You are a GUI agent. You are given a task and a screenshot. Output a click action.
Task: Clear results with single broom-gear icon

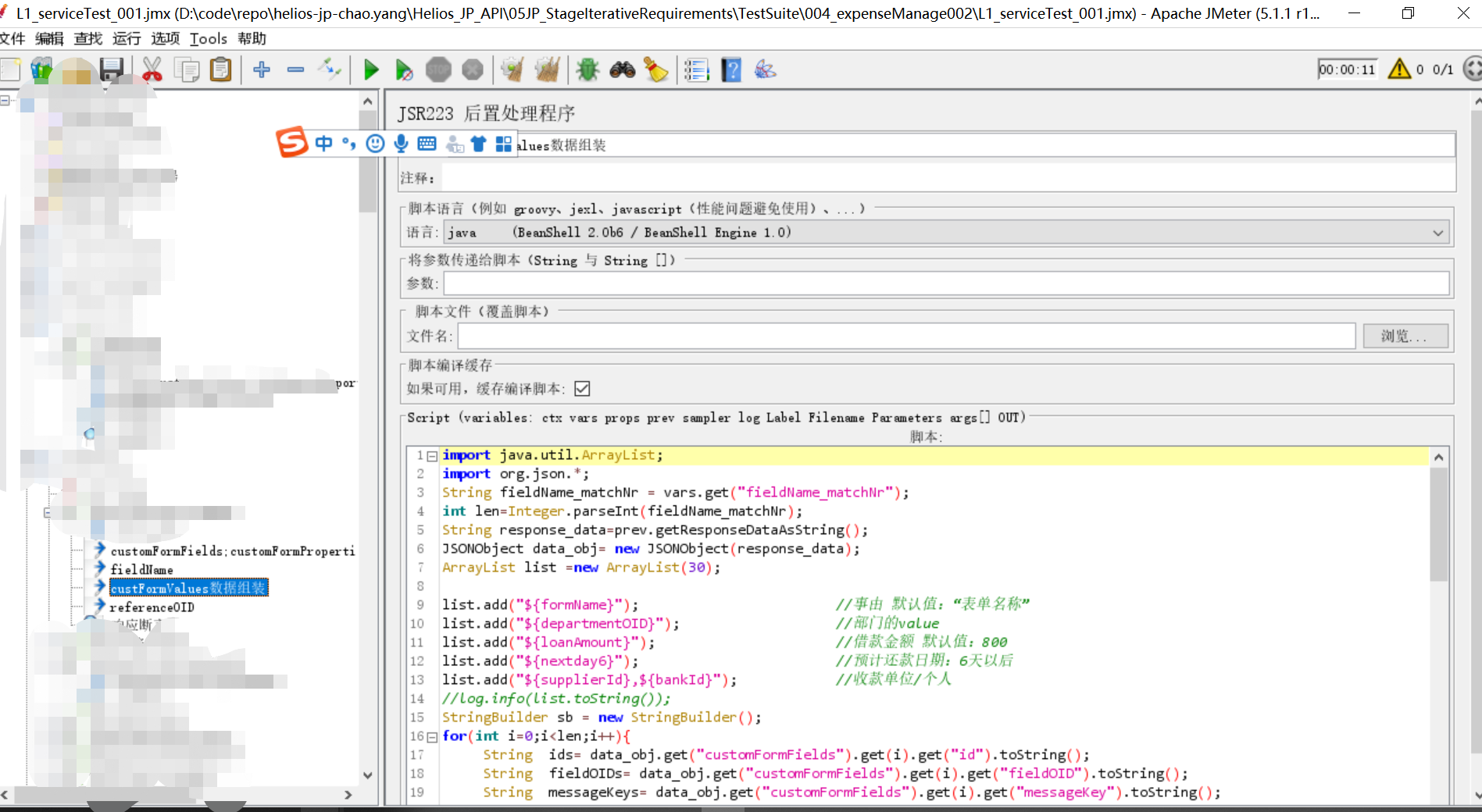pos(512,69)
